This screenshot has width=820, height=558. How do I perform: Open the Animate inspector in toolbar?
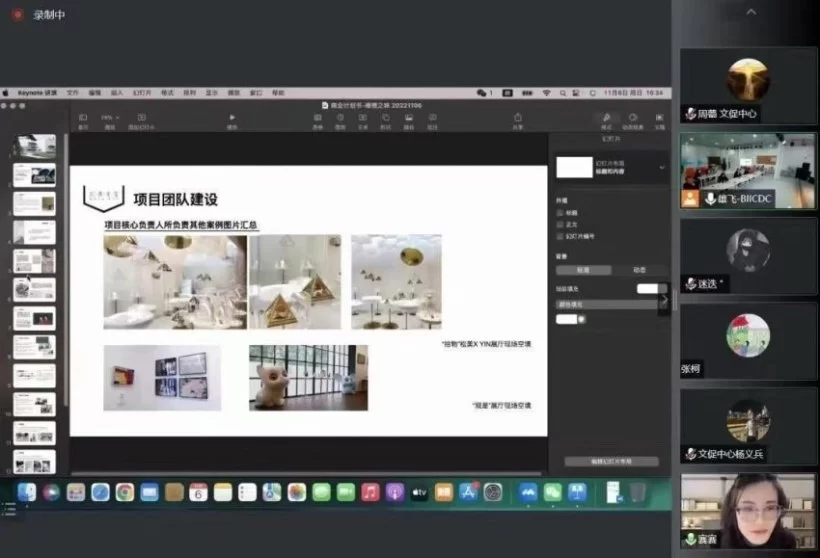pyautogui.click(x=632, y=118)
